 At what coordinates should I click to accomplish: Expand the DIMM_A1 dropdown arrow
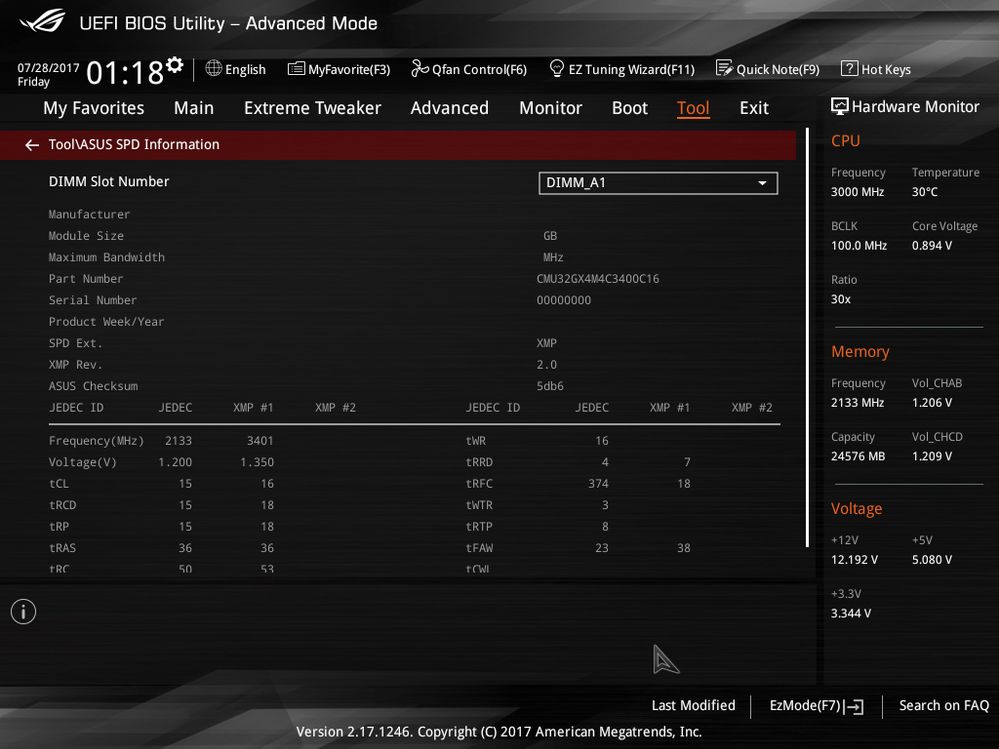pos(762,183)
